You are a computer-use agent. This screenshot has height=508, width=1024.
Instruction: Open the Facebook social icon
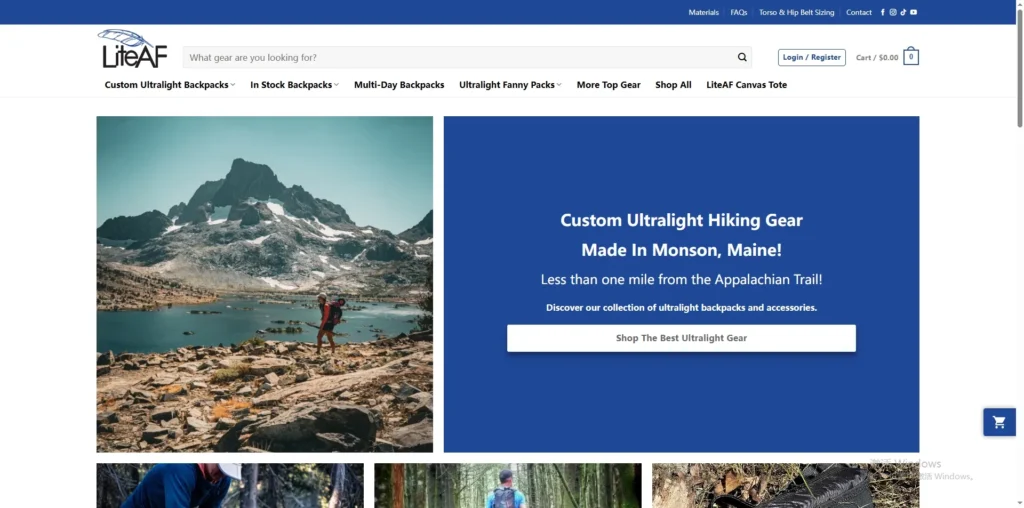coord(883,12)
